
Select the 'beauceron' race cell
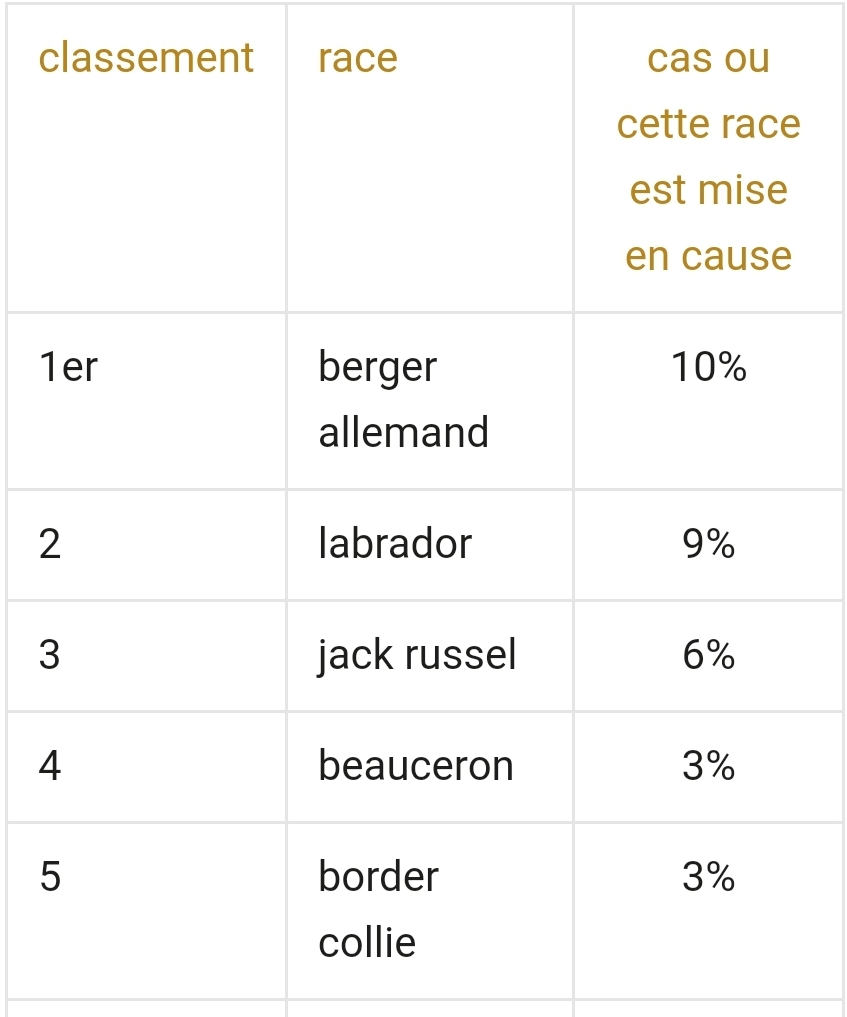tap(416, 767)
